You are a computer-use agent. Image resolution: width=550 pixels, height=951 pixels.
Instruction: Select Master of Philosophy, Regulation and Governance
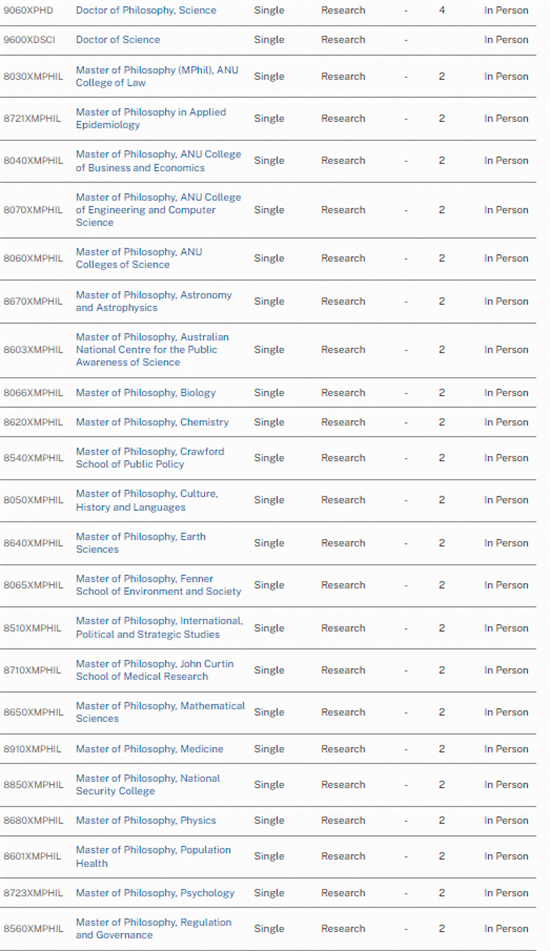[153, 929]
